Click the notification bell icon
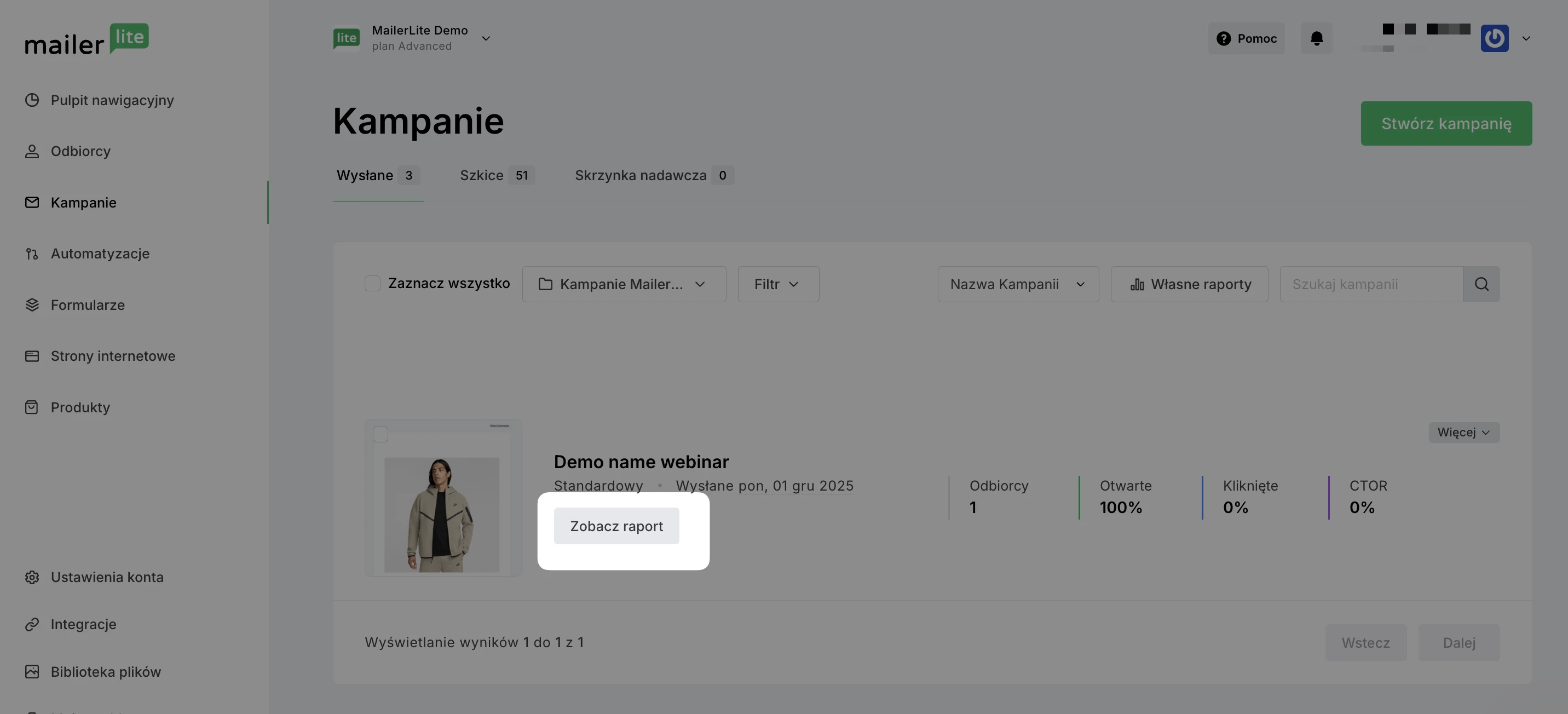Viewport: 1568px width, 714px height. coord(1316,38)
